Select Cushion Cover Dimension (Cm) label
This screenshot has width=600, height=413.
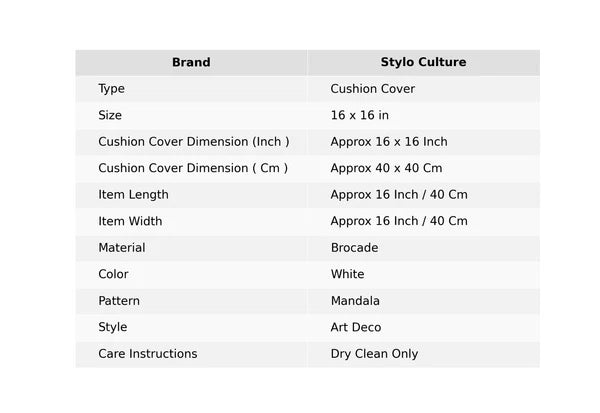tap(192, 168)
